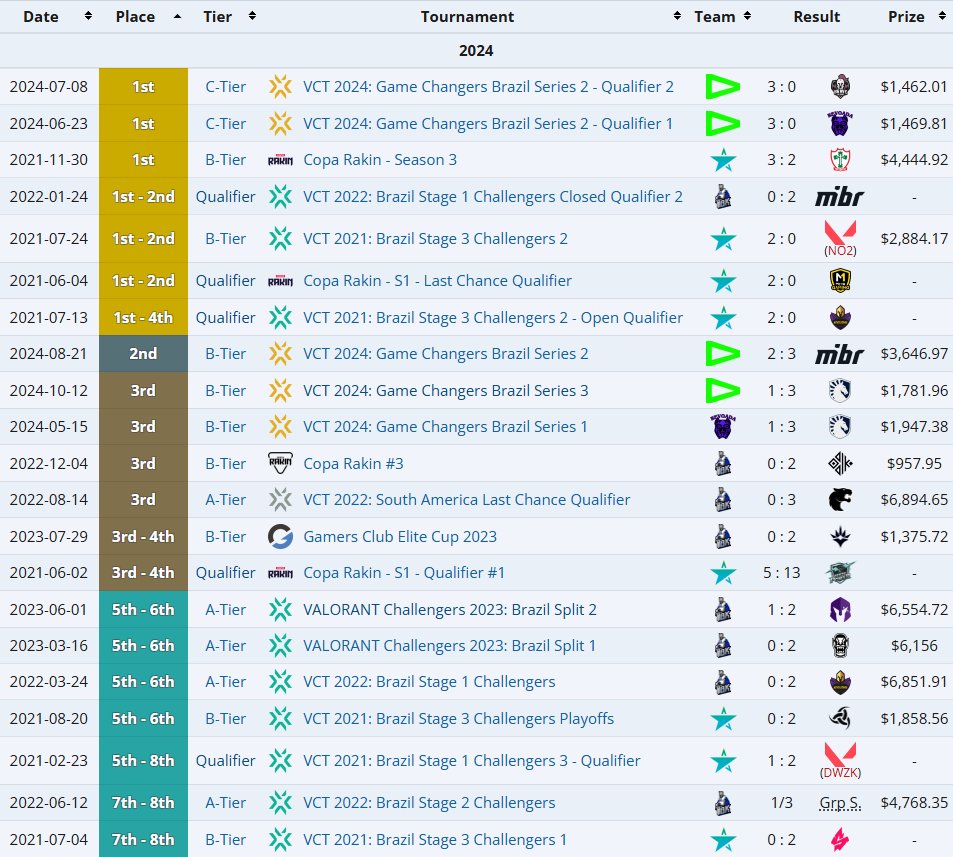Click the yellow M opponent logo in 2021-06-04 row

pyautogui.click(x=840, y=281)
